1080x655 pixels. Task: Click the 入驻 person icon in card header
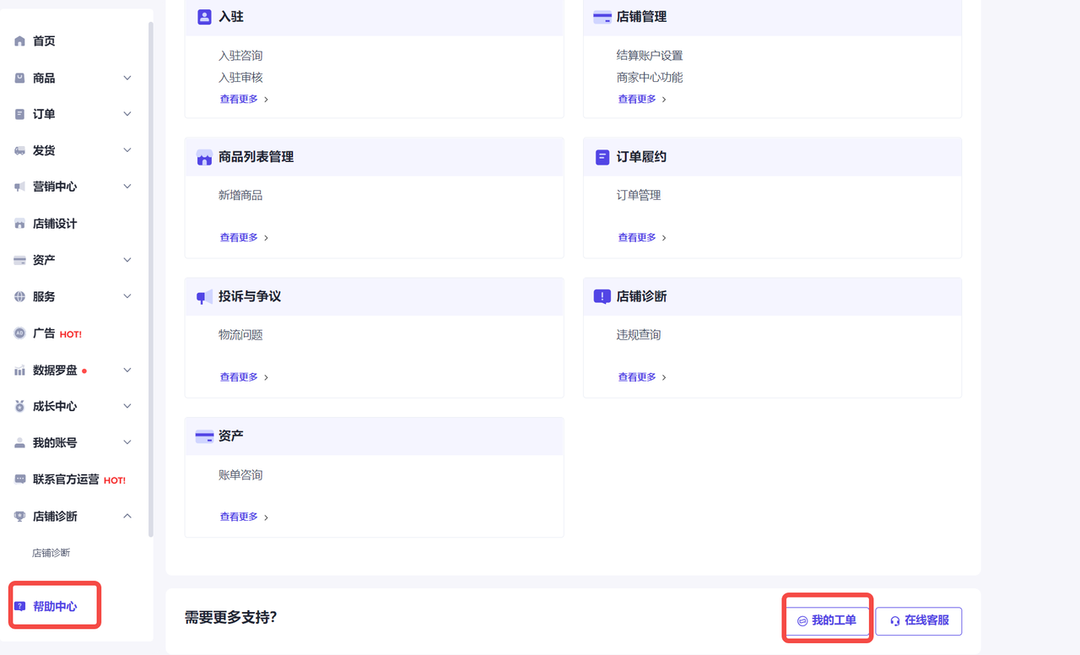pos(204,17)
